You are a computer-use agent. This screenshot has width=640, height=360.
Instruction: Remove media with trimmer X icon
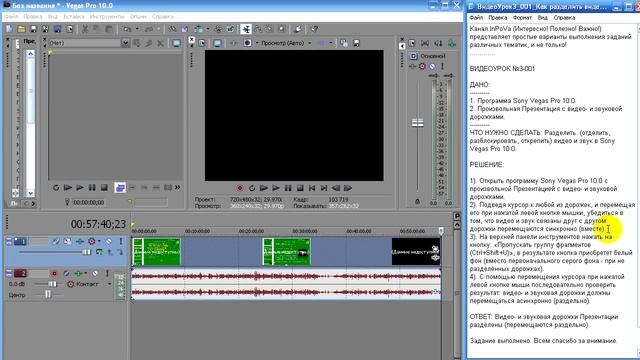160,43
